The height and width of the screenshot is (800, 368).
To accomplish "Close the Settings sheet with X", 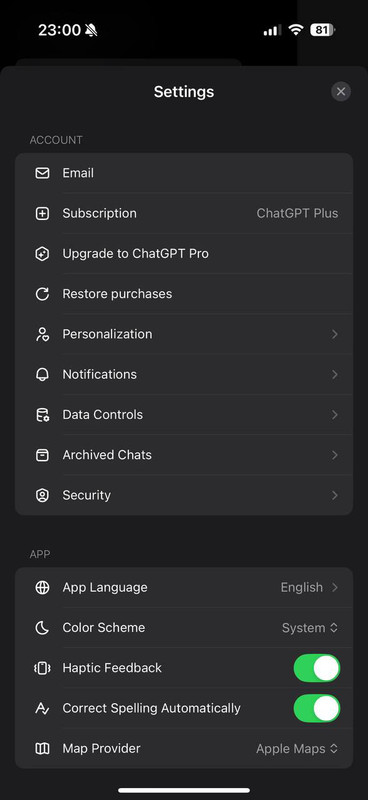I will [x=341, y=92].
